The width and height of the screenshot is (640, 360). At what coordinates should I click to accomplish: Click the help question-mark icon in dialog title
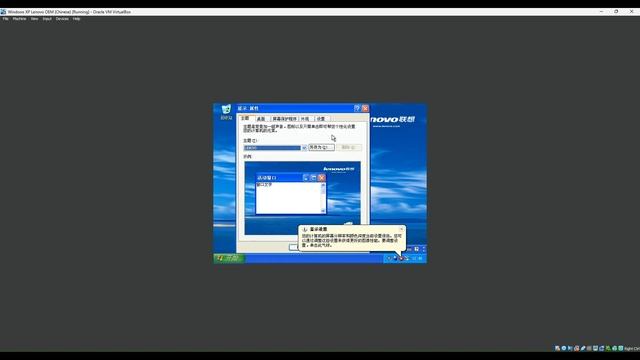tap(357, 108)
